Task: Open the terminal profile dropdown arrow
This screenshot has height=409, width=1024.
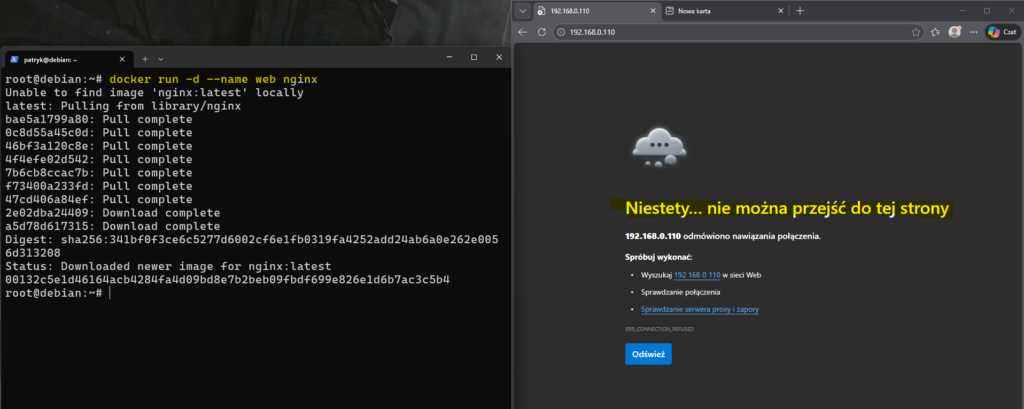Action: click(161, 58)
